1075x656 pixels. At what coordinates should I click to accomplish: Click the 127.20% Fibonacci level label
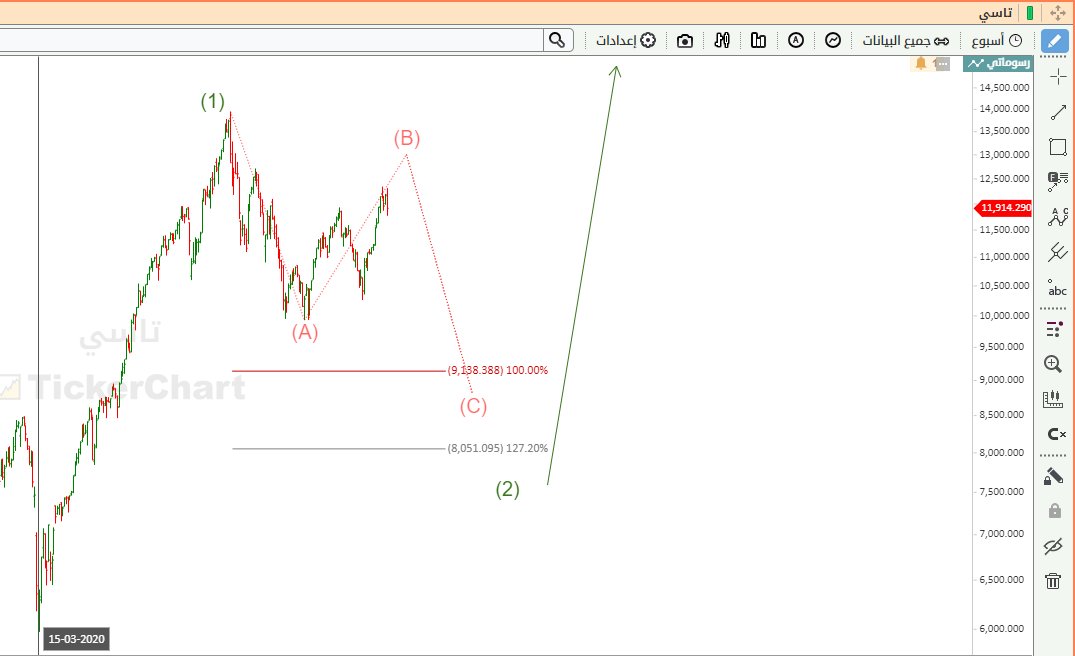[x=498, y=448]
